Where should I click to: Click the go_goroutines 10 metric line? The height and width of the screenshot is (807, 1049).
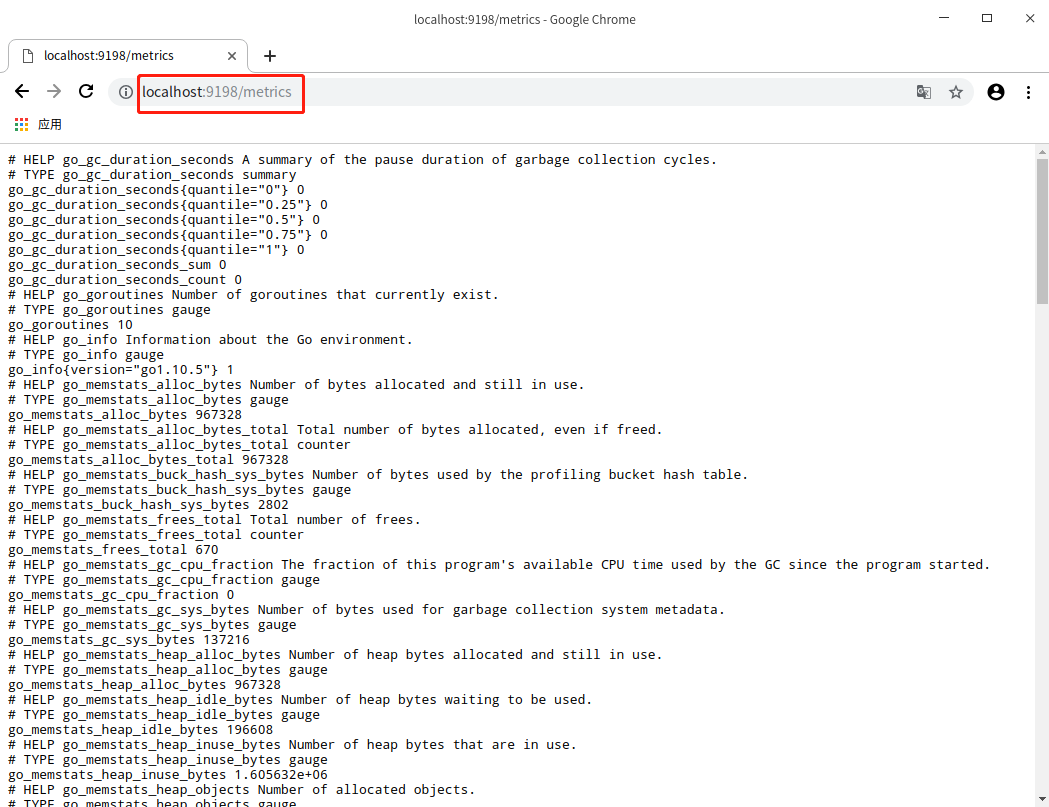[70, 325]
